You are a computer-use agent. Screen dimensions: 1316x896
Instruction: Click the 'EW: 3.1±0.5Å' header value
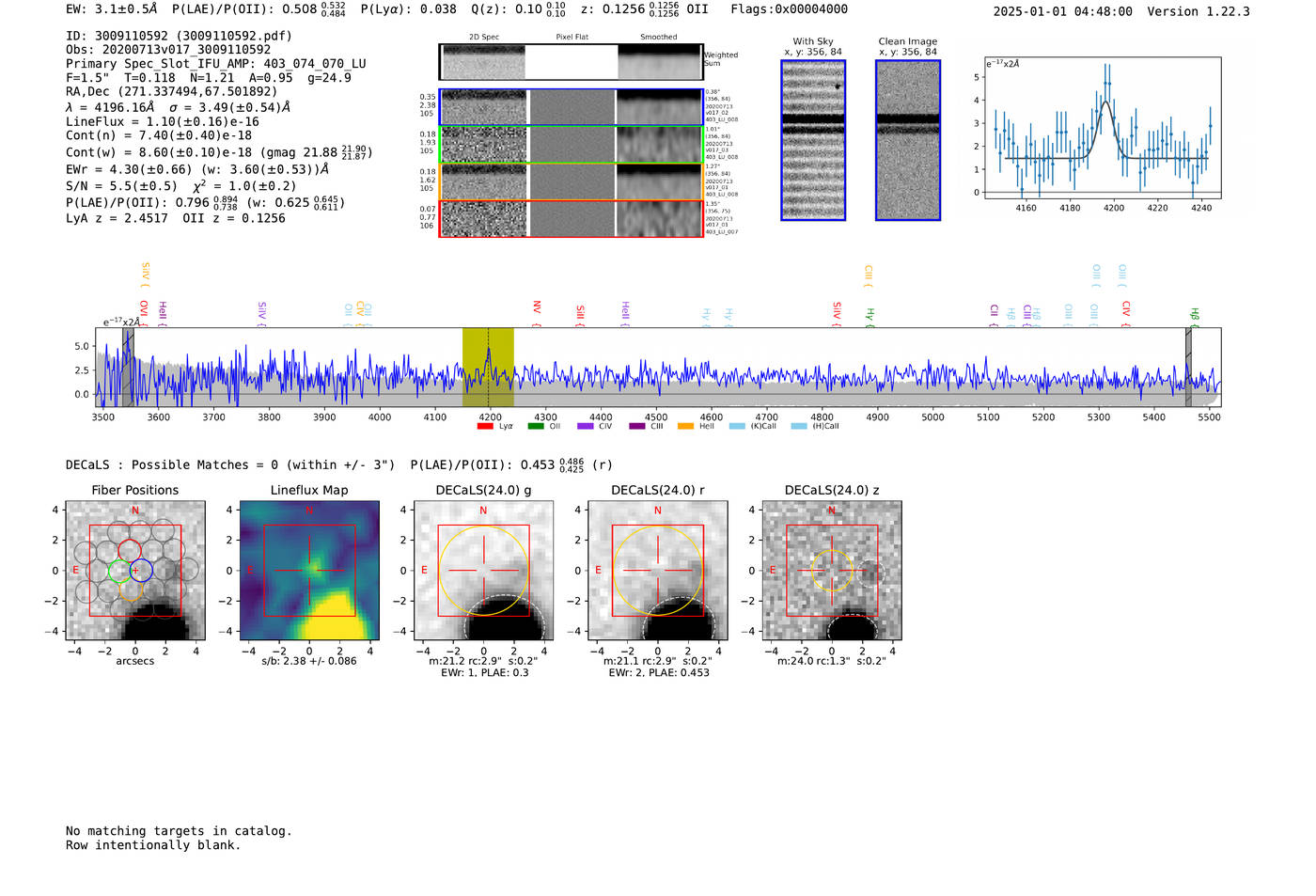(112, 9)
